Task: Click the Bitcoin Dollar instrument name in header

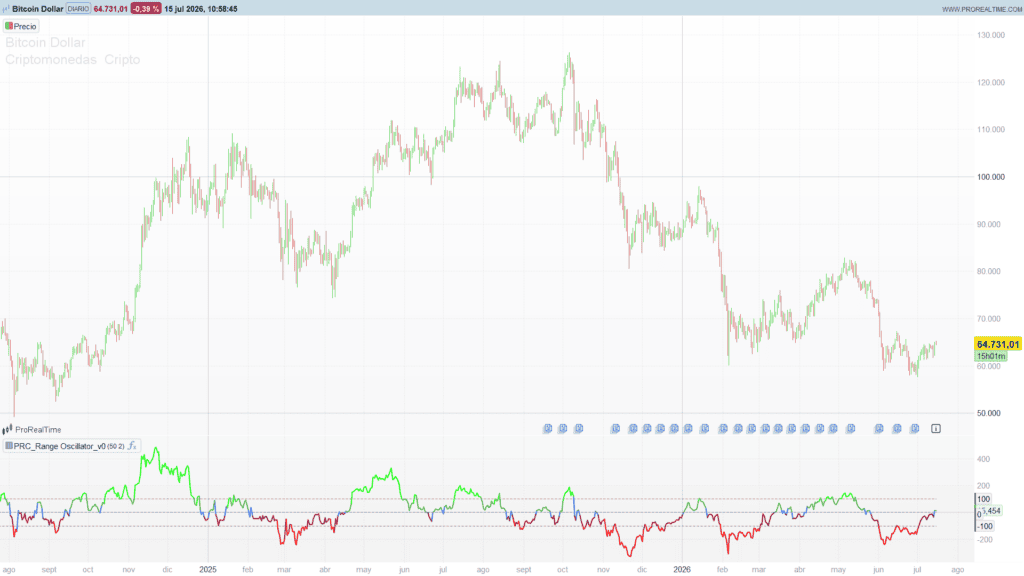Action: coord(38,9)
